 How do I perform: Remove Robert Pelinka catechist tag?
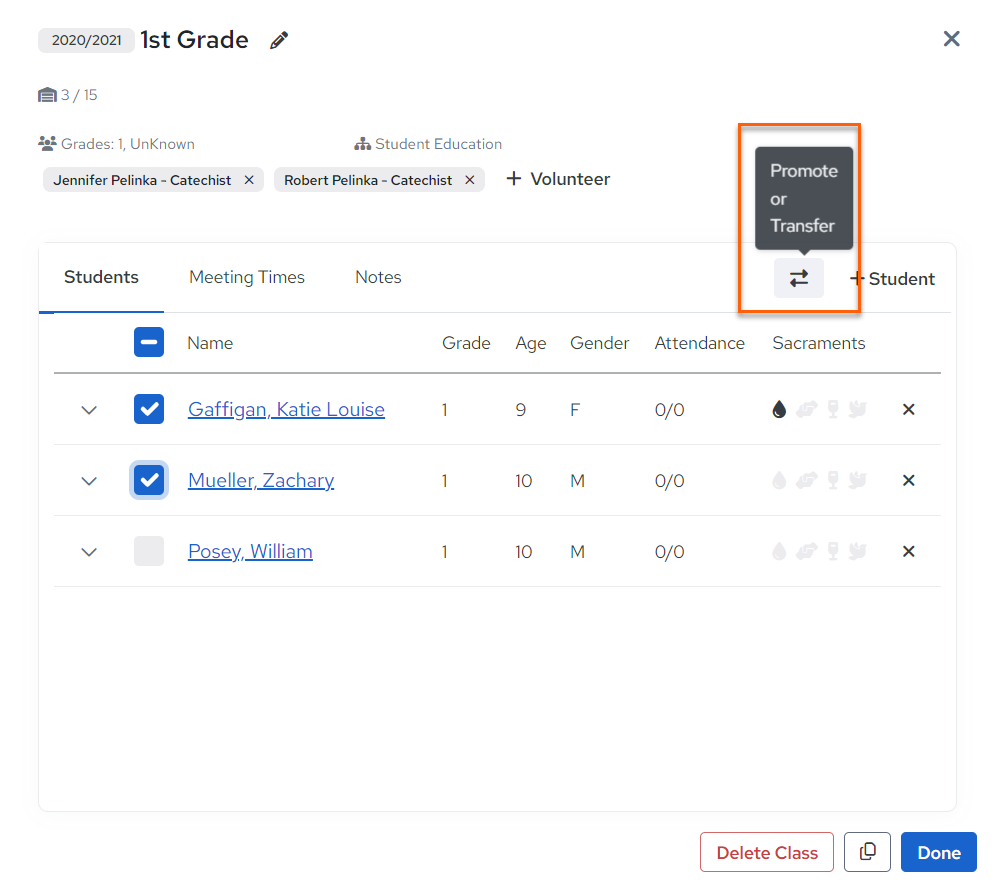470,180
